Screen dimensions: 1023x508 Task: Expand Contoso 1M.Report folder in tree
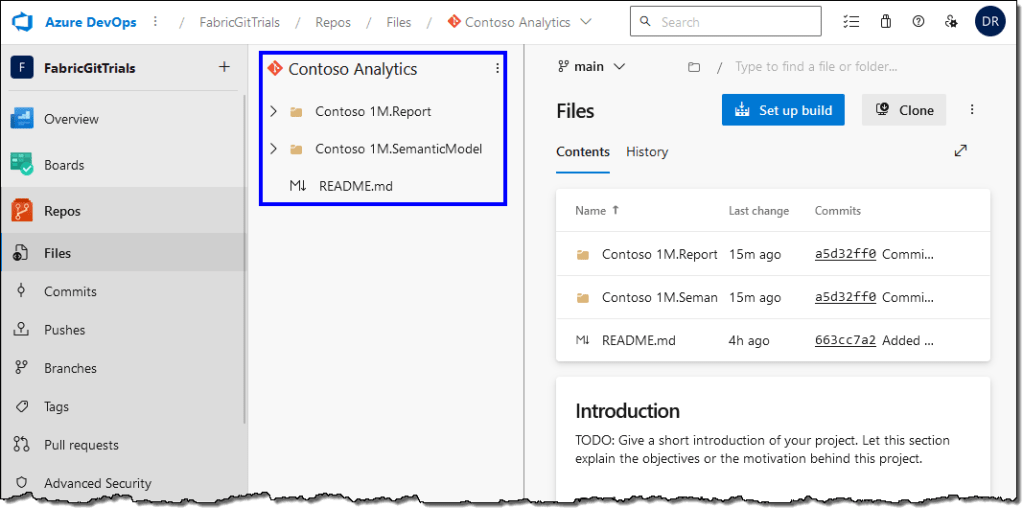[x=273, y=111]
